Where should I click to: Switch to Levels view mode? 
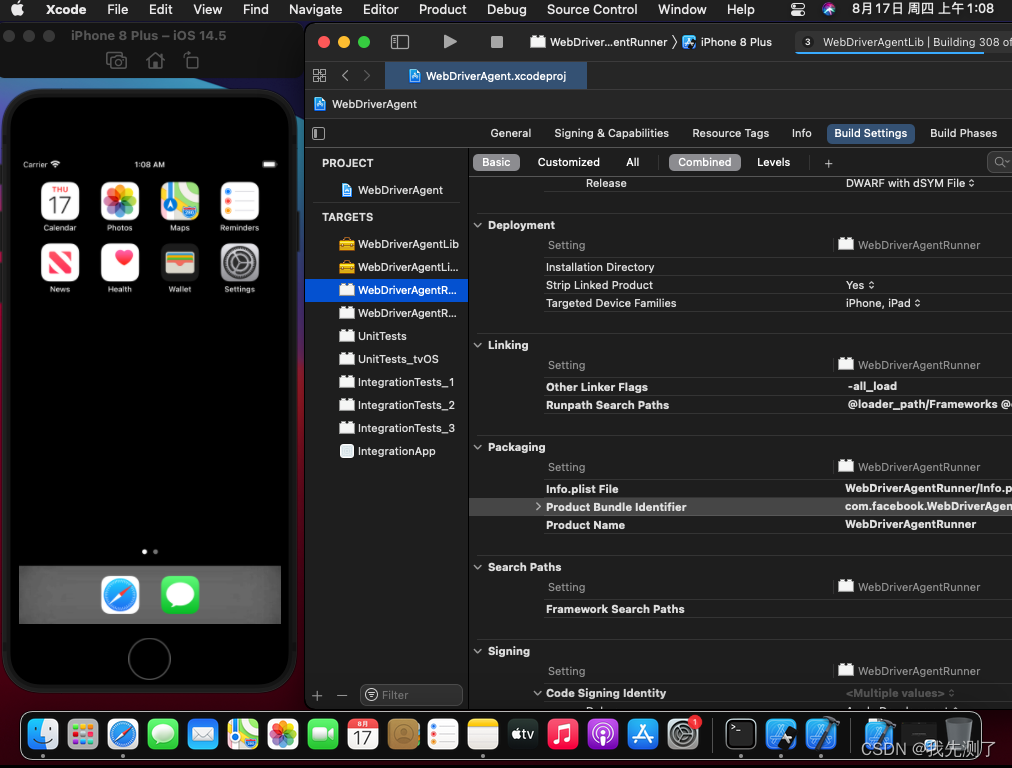[773, 162]
